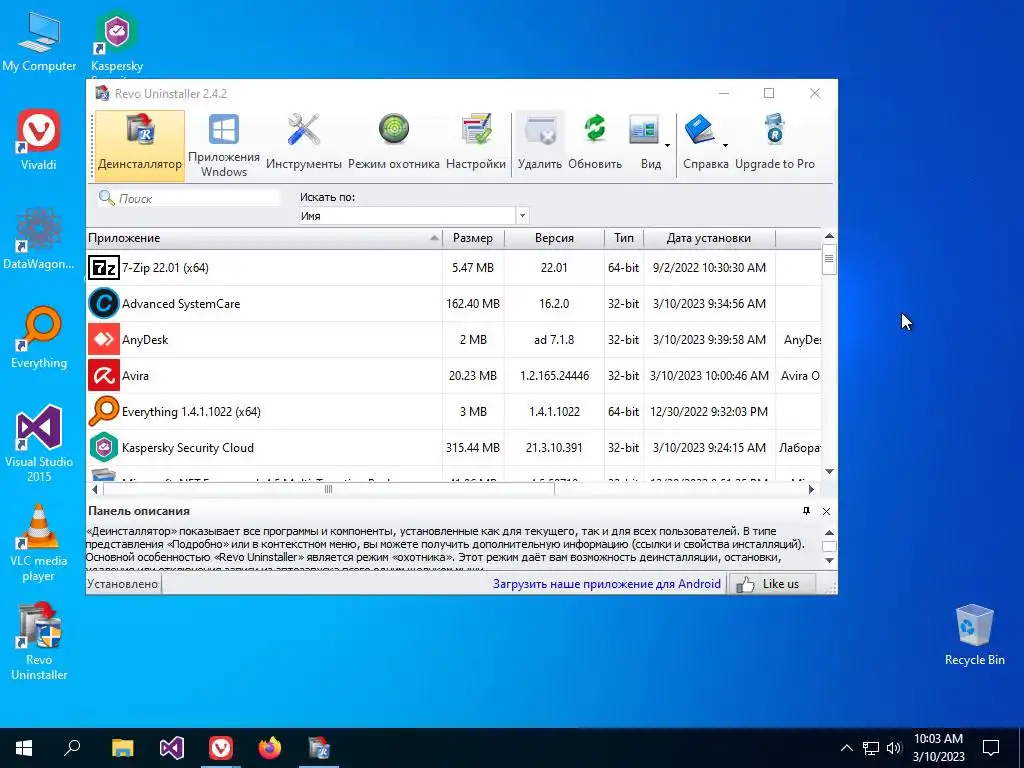Open the Windows Start menu
The height and width of the screenshot is (768, 1024).
coord(24,748)
